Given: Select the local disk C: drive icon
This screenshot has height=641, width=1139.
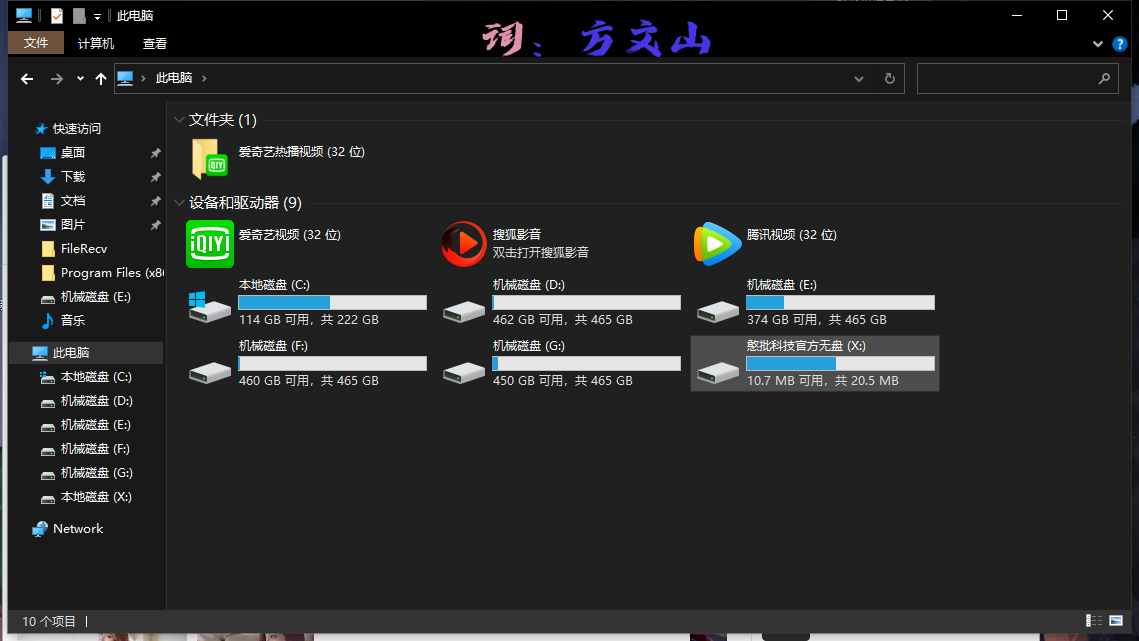Looking at the screenshot, I should pos(210,306).
